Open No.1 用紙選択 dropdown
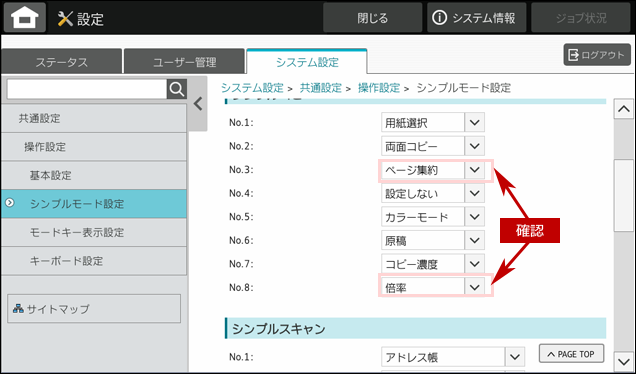The width and height of the screenshot is (636, 374). pos(433,123)
